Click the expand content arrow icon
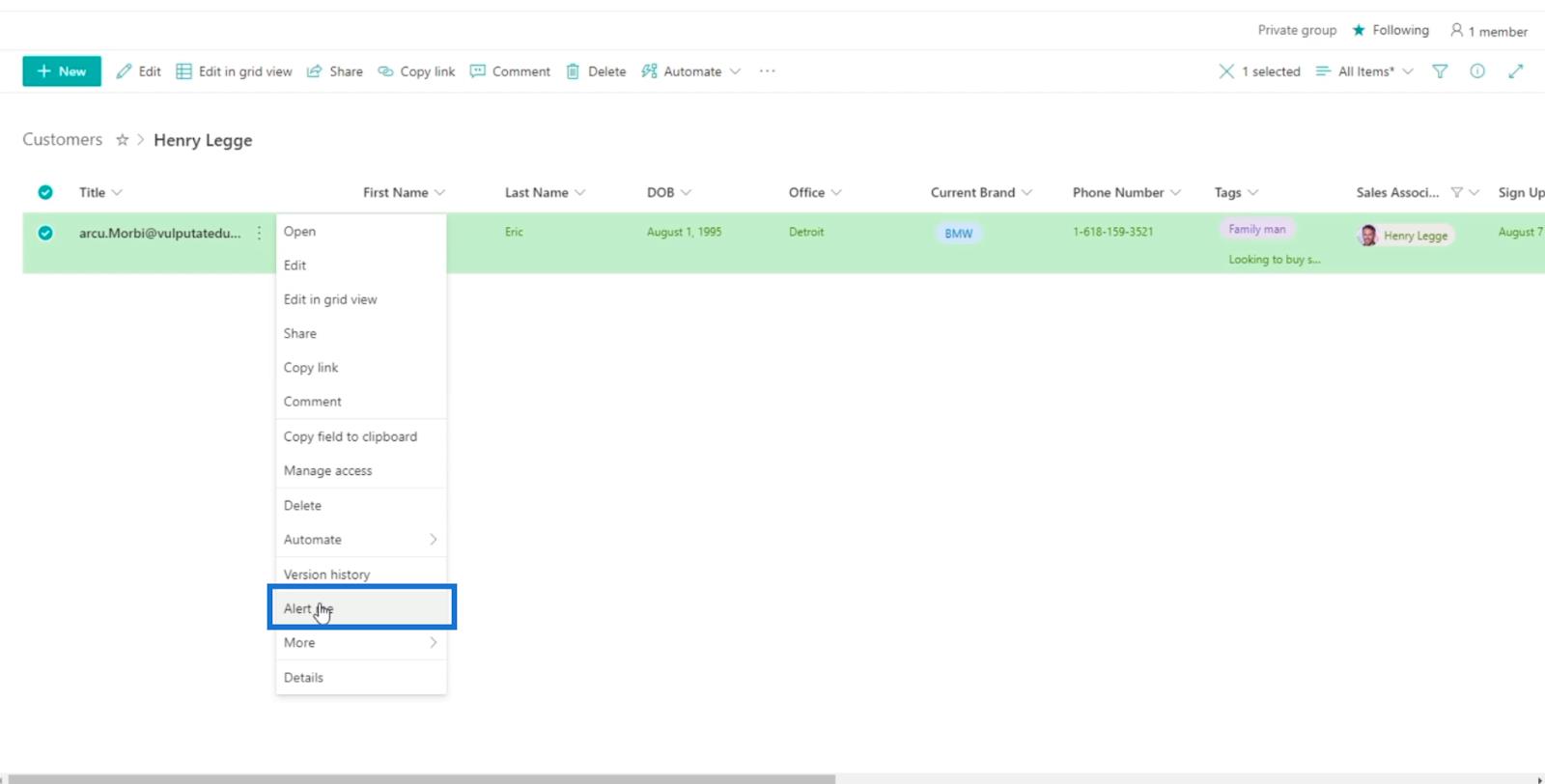 click(1516, 71)
